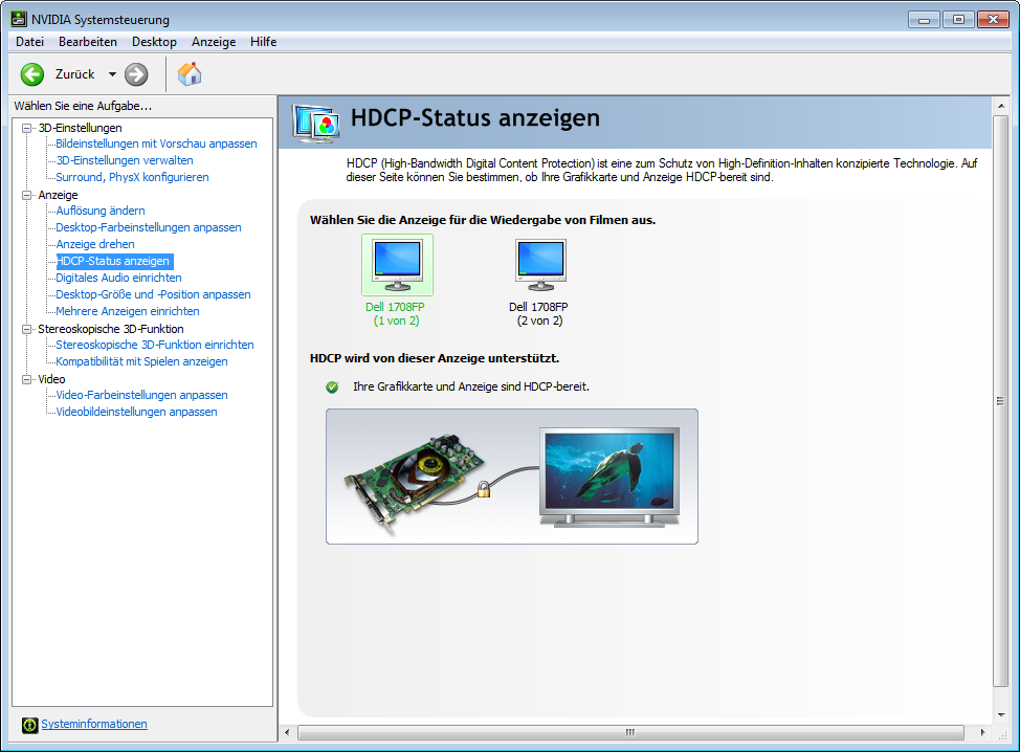Open Stereoskopische 3D-Funktion einrichten
This screenshot has width=1020, height=752.
155,345
